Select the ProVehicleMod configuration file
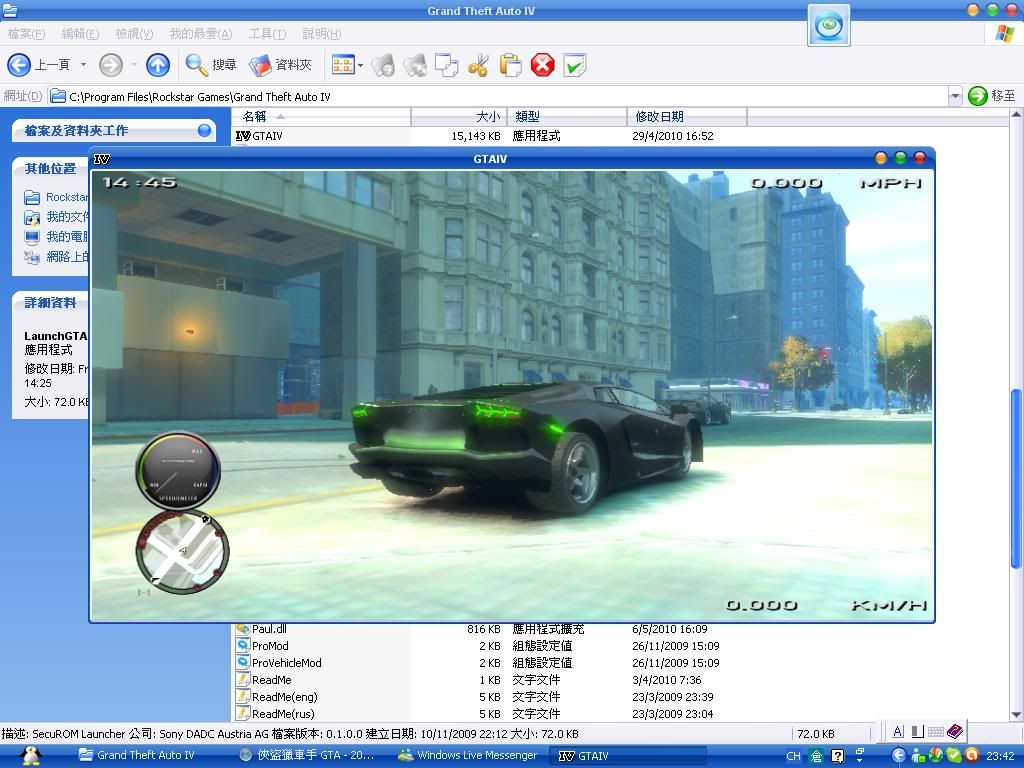Viewport: 1024px width, 768px height. click(x=286, y=663)
